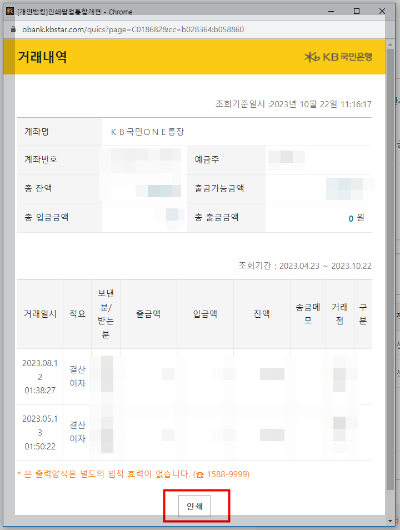The height and width of the screenshot is (530, 400).
Task: Close the Chrome popup window
Action: pyautogui.click(x=382, y=11)
